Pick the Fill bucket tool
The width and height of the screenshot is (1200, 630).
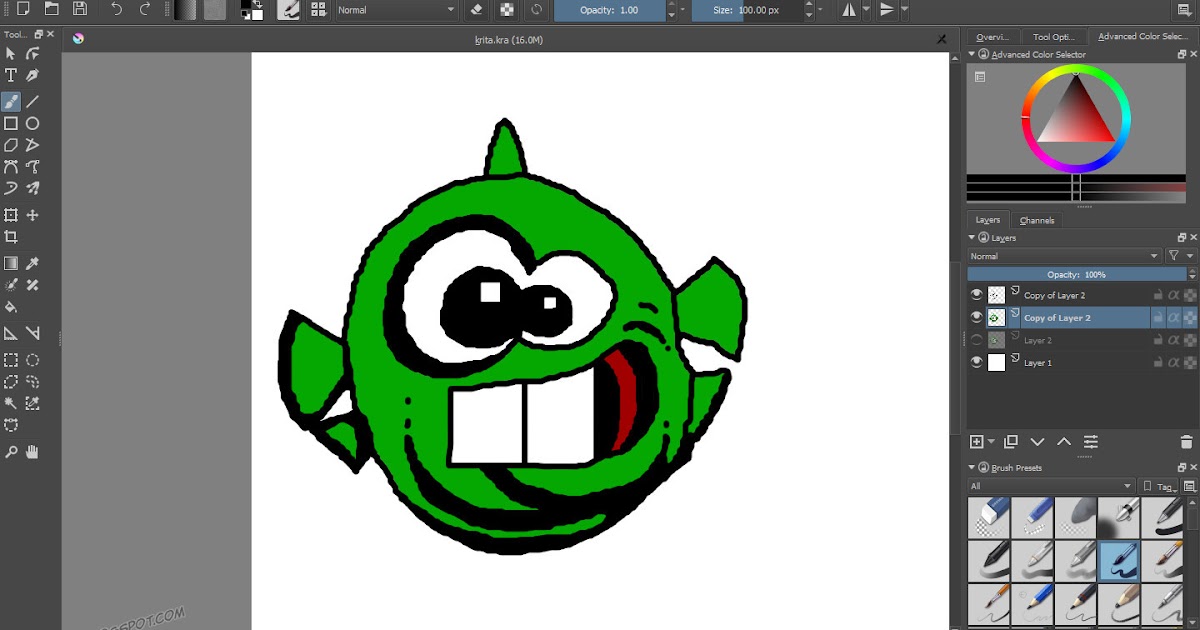[11, 307]
